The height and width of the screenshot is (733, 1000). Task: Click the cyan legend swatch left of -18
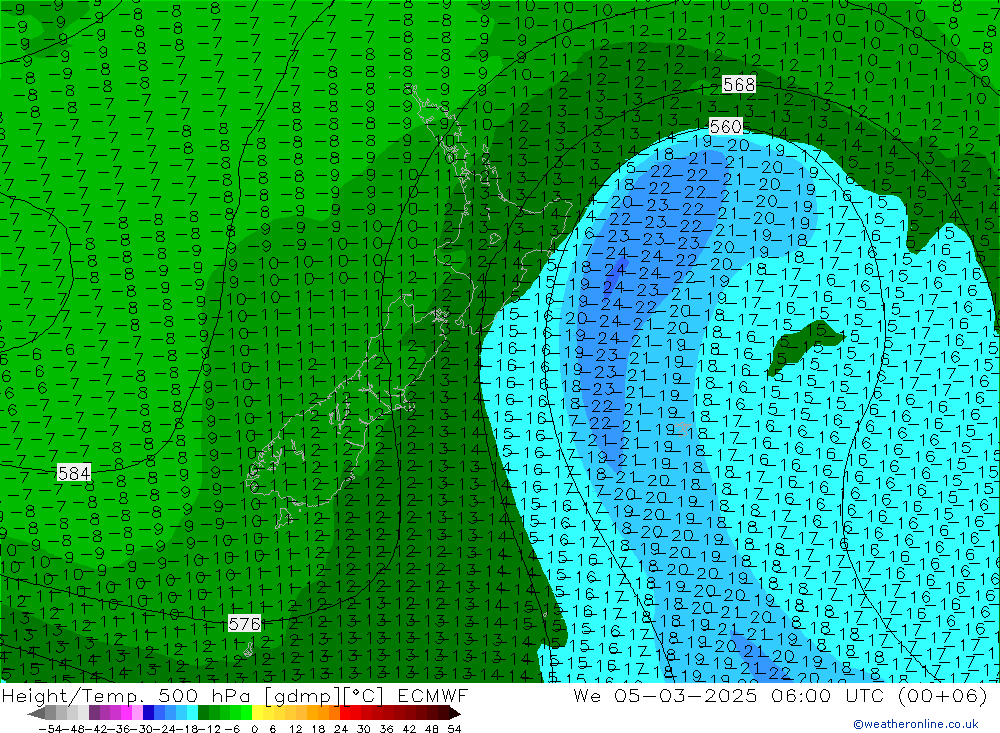(192, 712)
